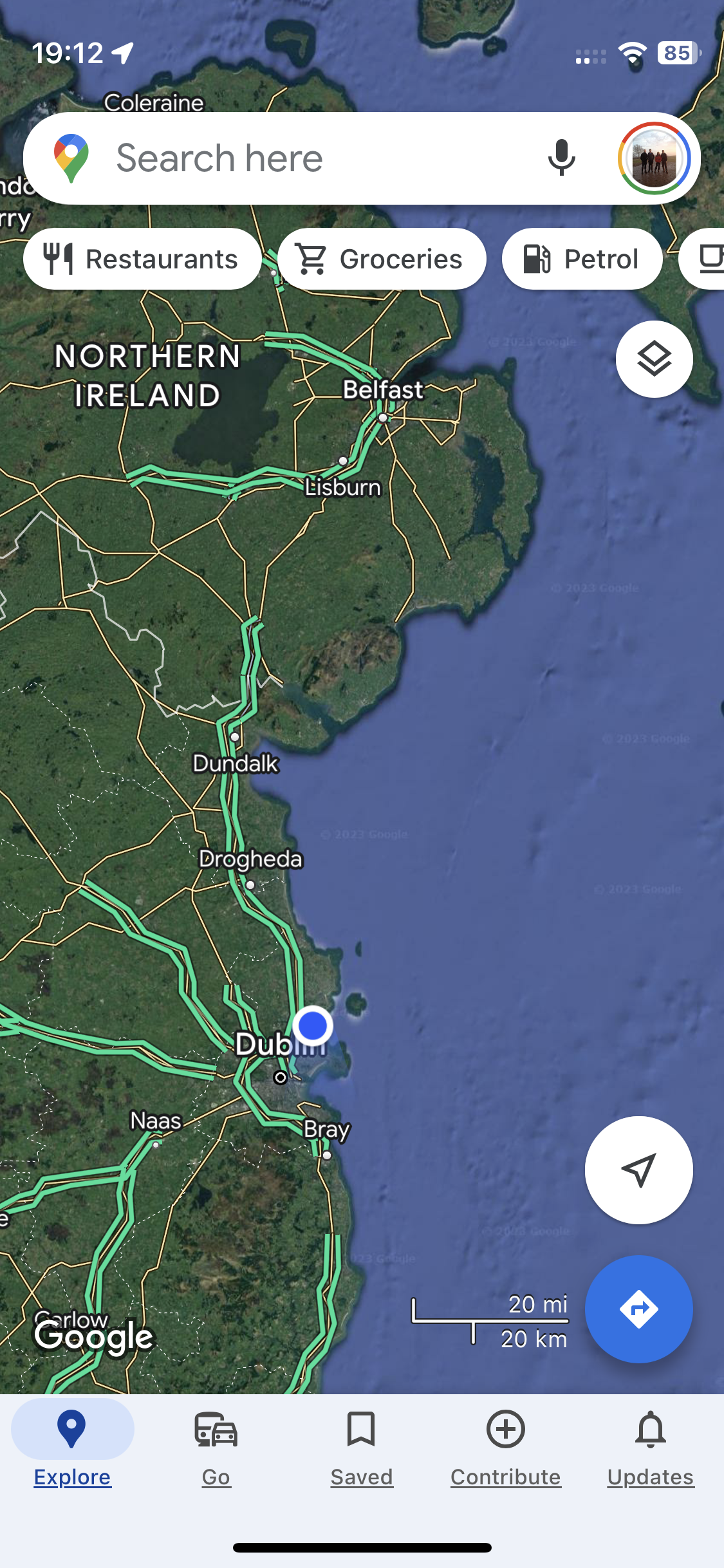724x1568 pixels.
Task: Select the Groceries category chip
Action: point(382,259)
